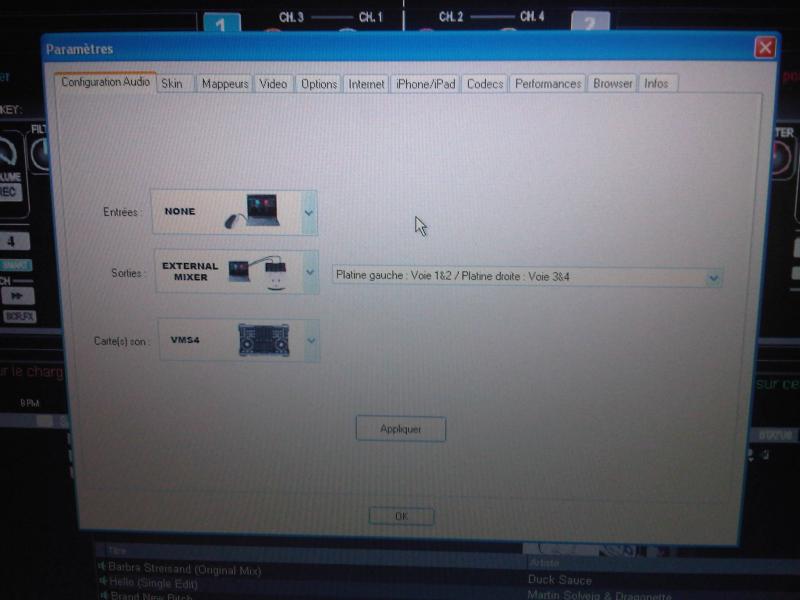Click the Appliquer button
This screenshot has width=800, height=600.
point(401,429)
